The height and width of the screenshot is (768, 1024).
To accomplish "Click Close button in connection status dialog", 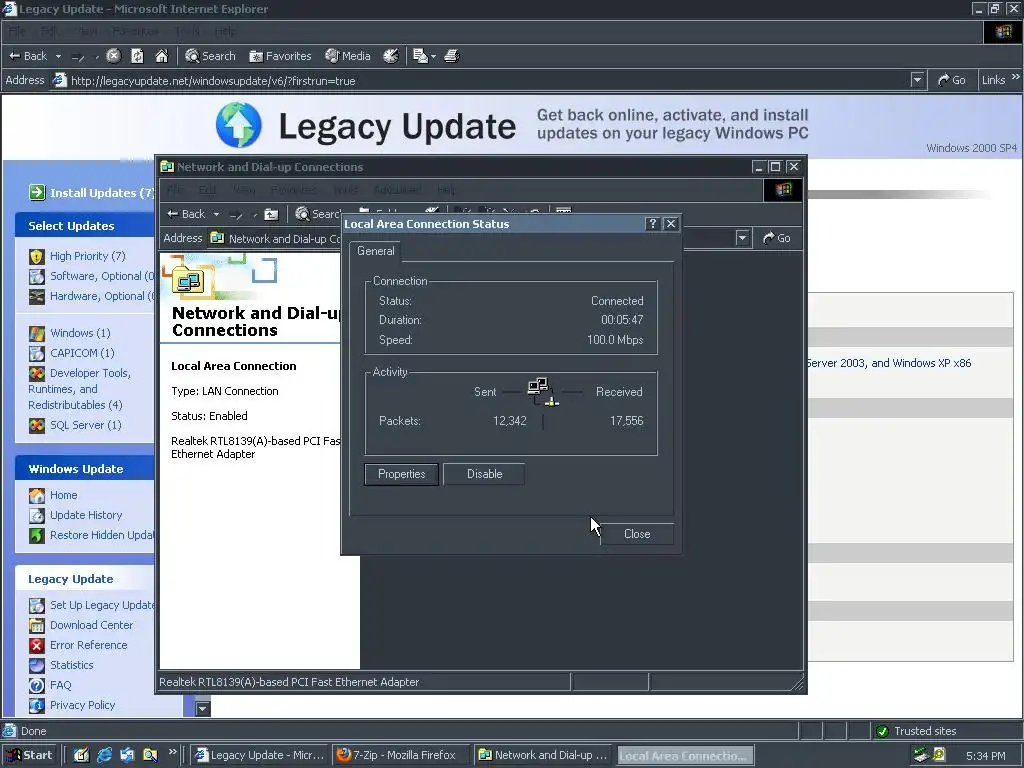I will click(x=637, y=534).
